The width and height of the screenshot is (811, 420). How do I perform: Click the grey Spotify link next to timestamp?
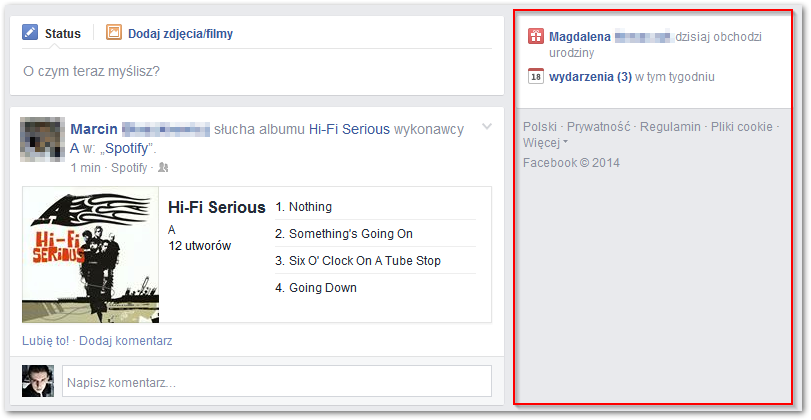(x=129, y=168)
